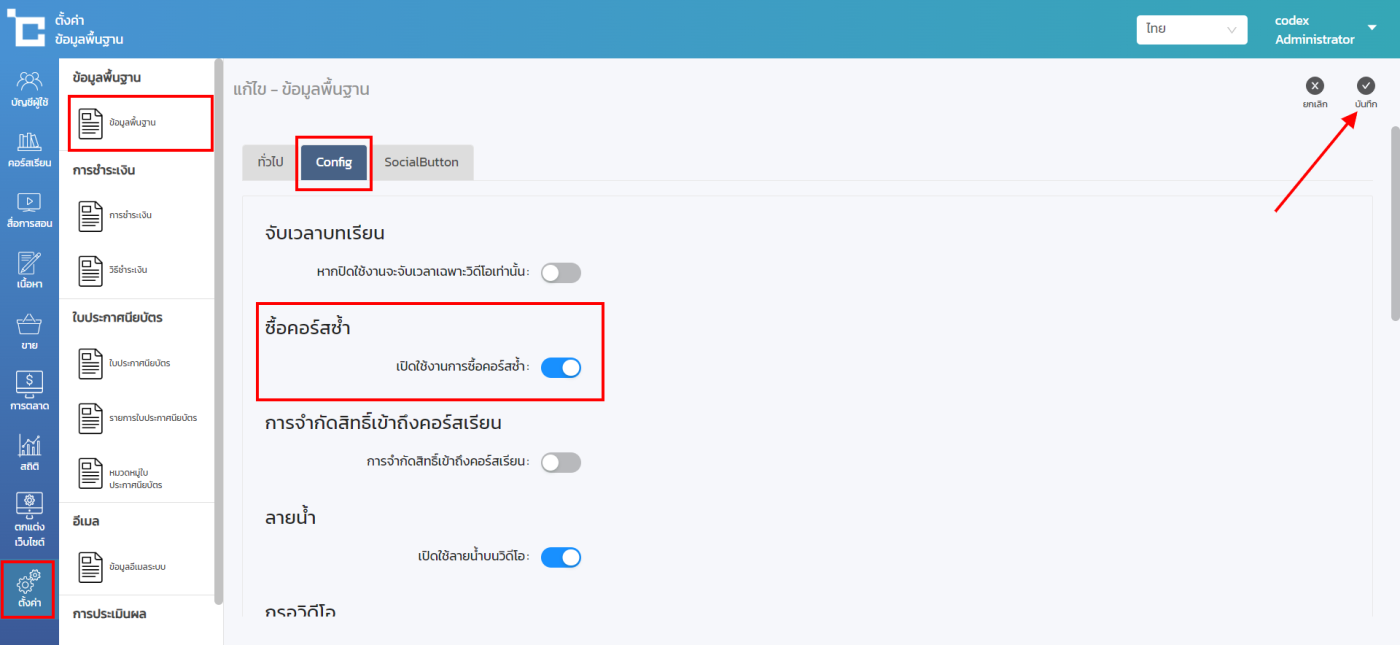Disable the ซื้อคอร์สซ้ำ repurchase toggle

560,367
